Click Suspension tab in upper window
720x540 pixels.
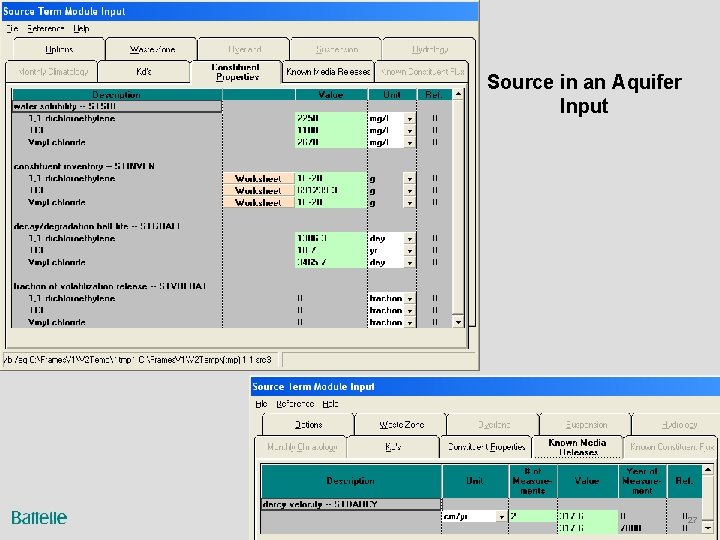click(x=336, y=49)
